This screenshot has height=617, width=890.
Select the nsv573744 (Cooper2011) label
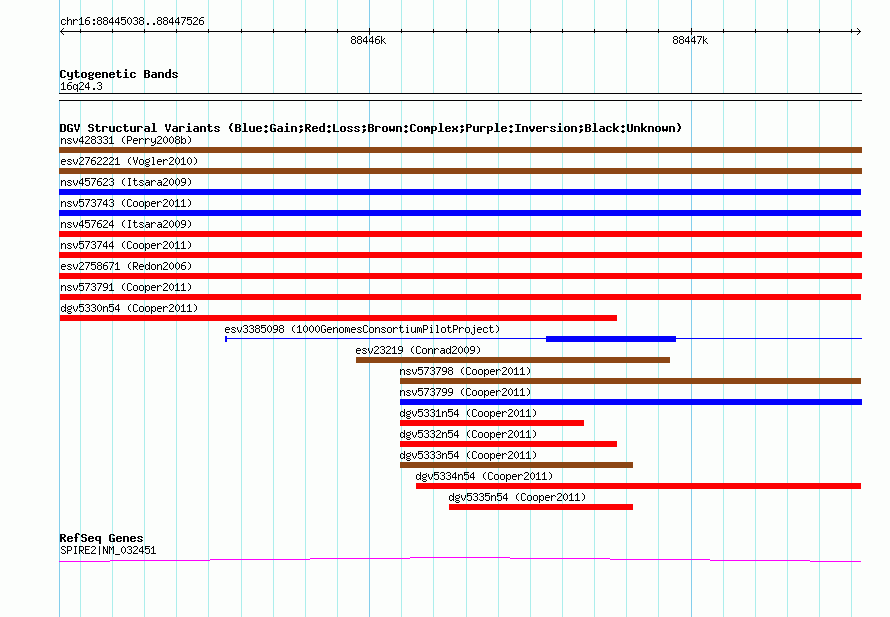[x=126, y=245]
